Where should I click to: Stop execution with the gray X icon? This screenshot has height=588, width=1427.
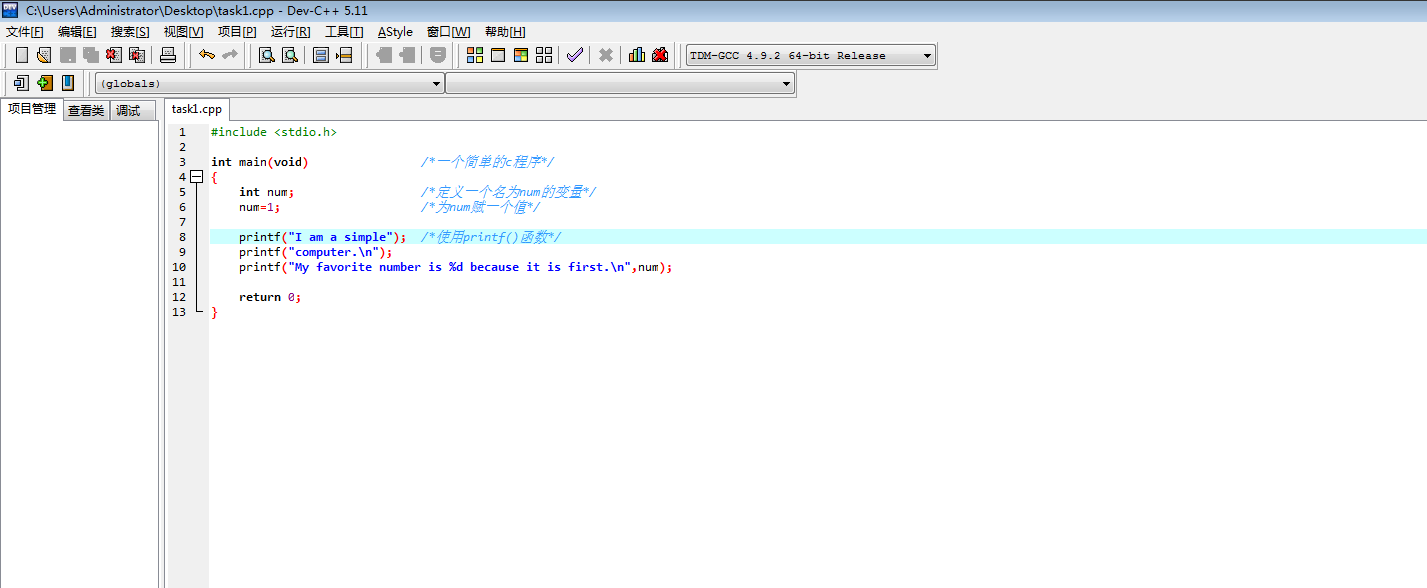[x=606, y=55]
